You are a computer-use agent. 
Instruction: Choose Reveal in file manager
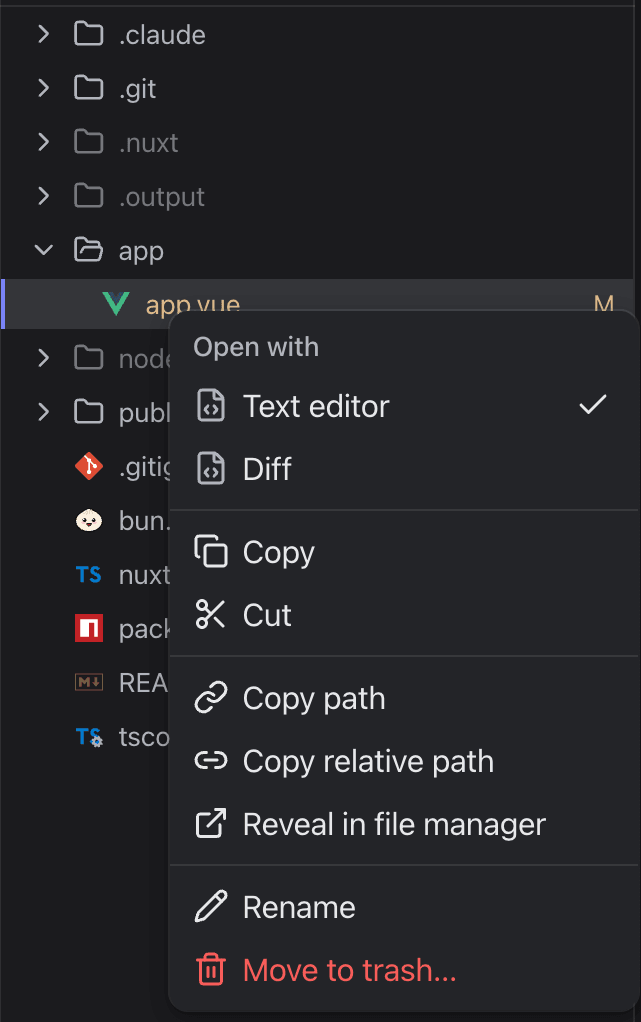click(404, 823)
